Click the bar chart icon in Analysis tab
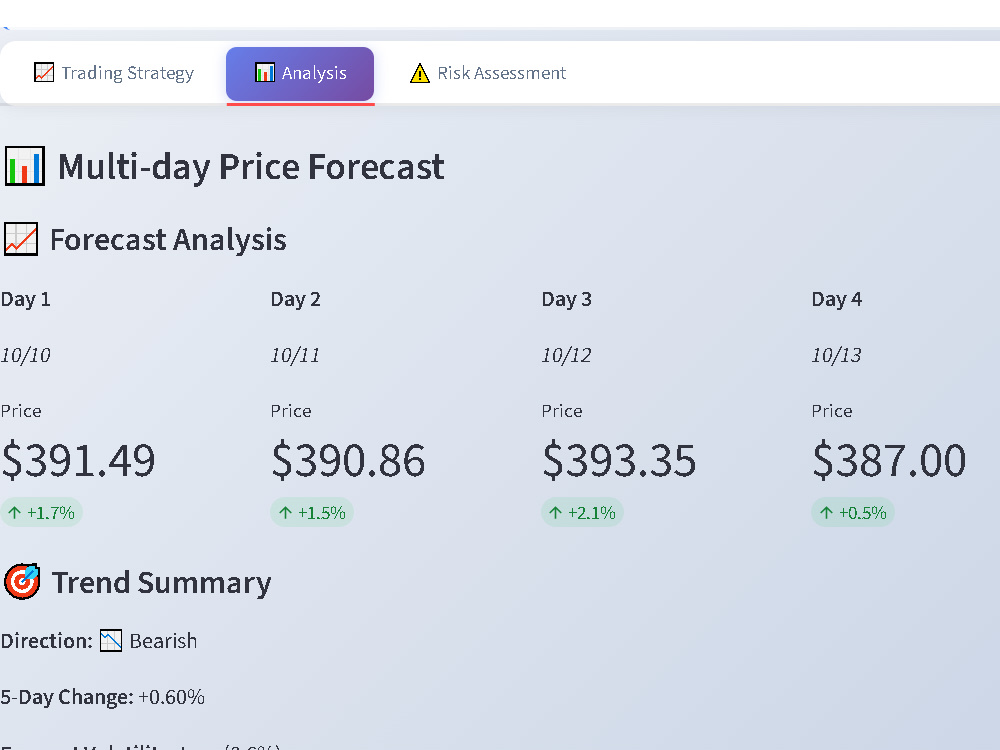Viewport: 1000px width, 750px height. coord(265,73)
